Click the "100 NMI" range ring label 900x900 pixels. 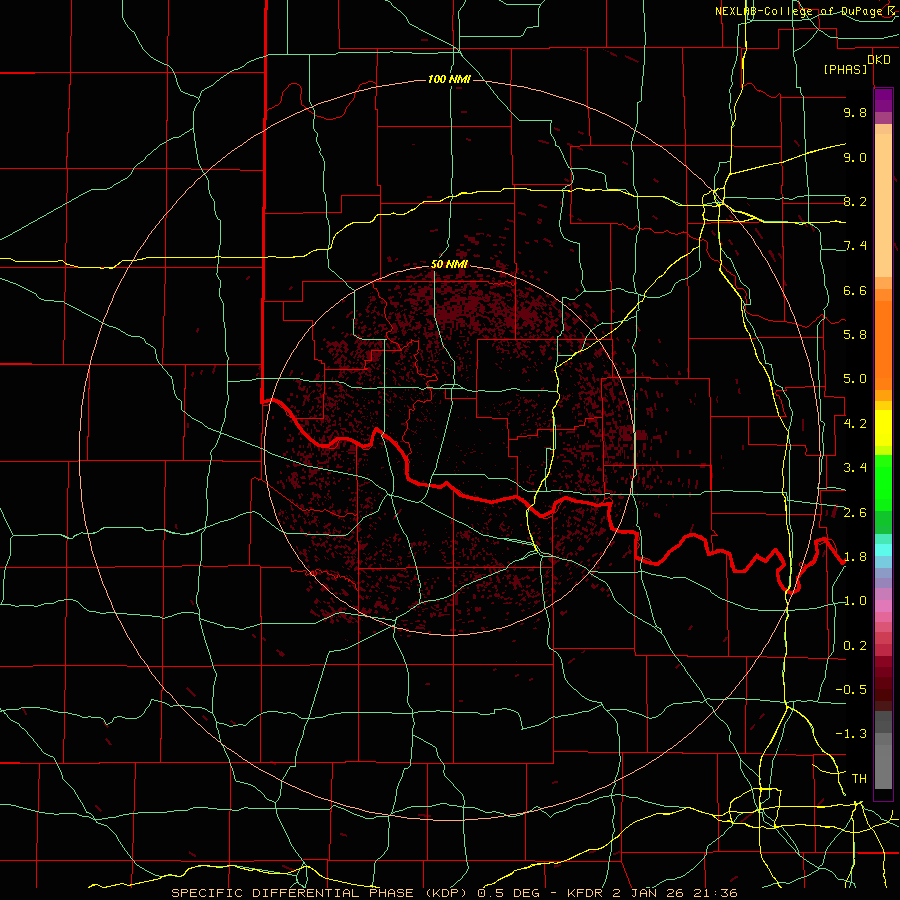click(x=449, y=79)
